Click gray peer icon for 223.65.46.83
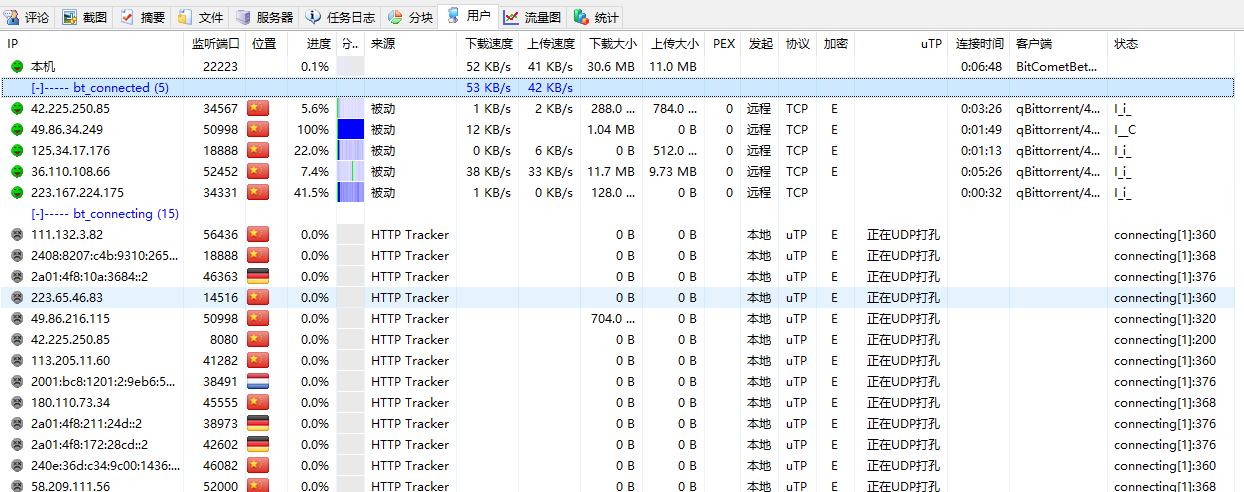Image resolution: width=1244 pixels, height=492 pixels. point(17,297)
